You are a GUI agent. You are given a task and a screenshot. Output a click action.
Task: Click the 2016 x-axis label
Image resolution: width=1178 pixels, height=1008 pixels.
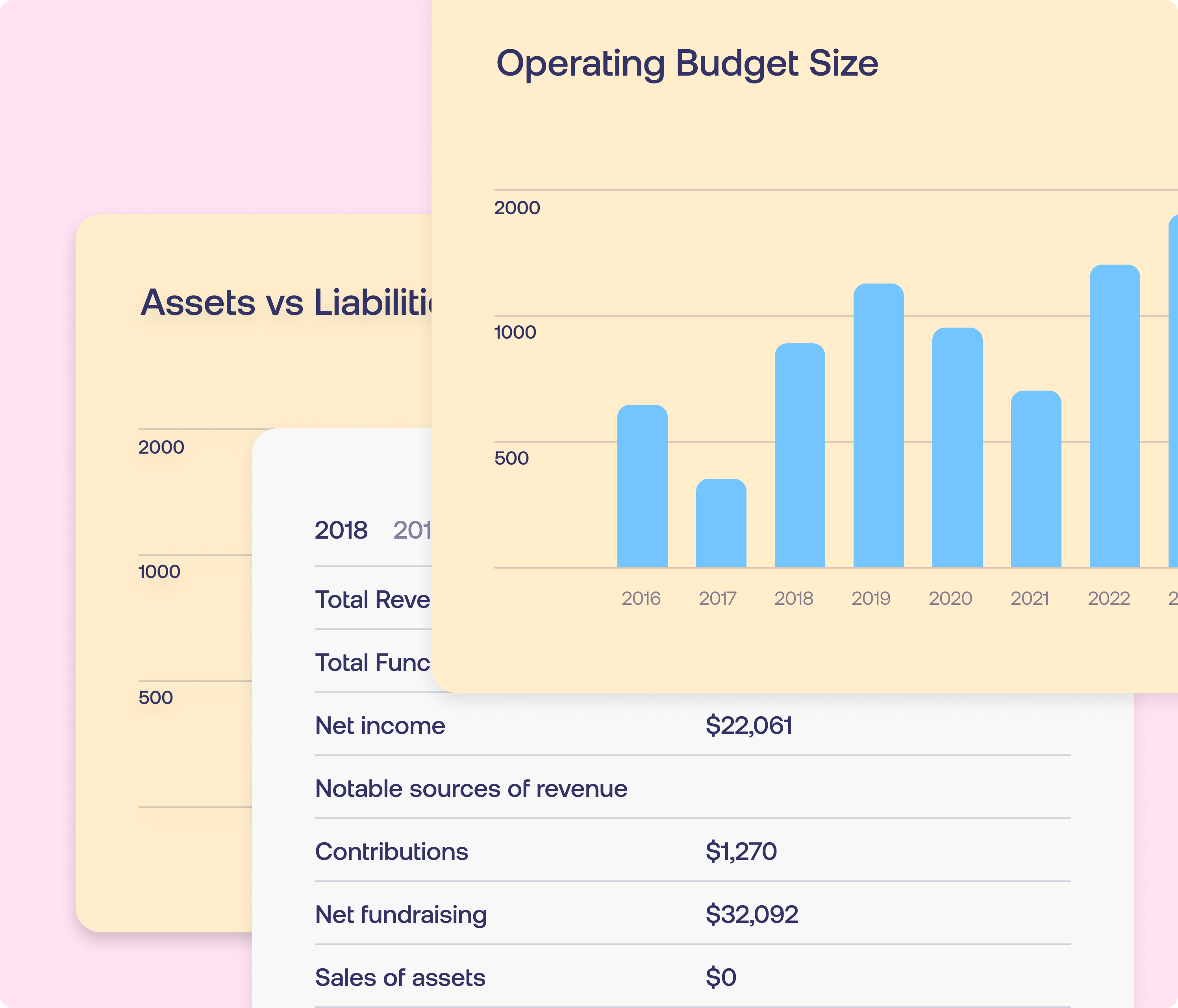[641, 598]
